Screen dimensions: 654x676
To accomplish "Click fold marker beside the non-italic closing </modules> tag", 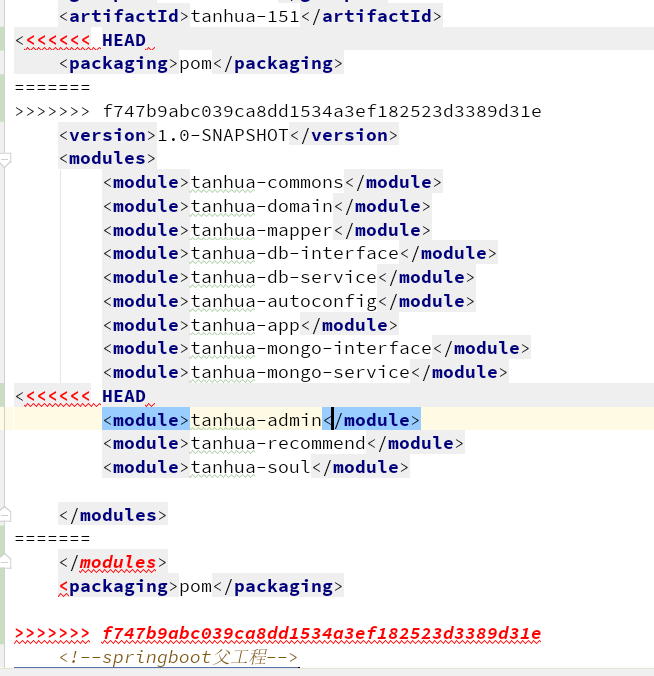I will point(5,515).
